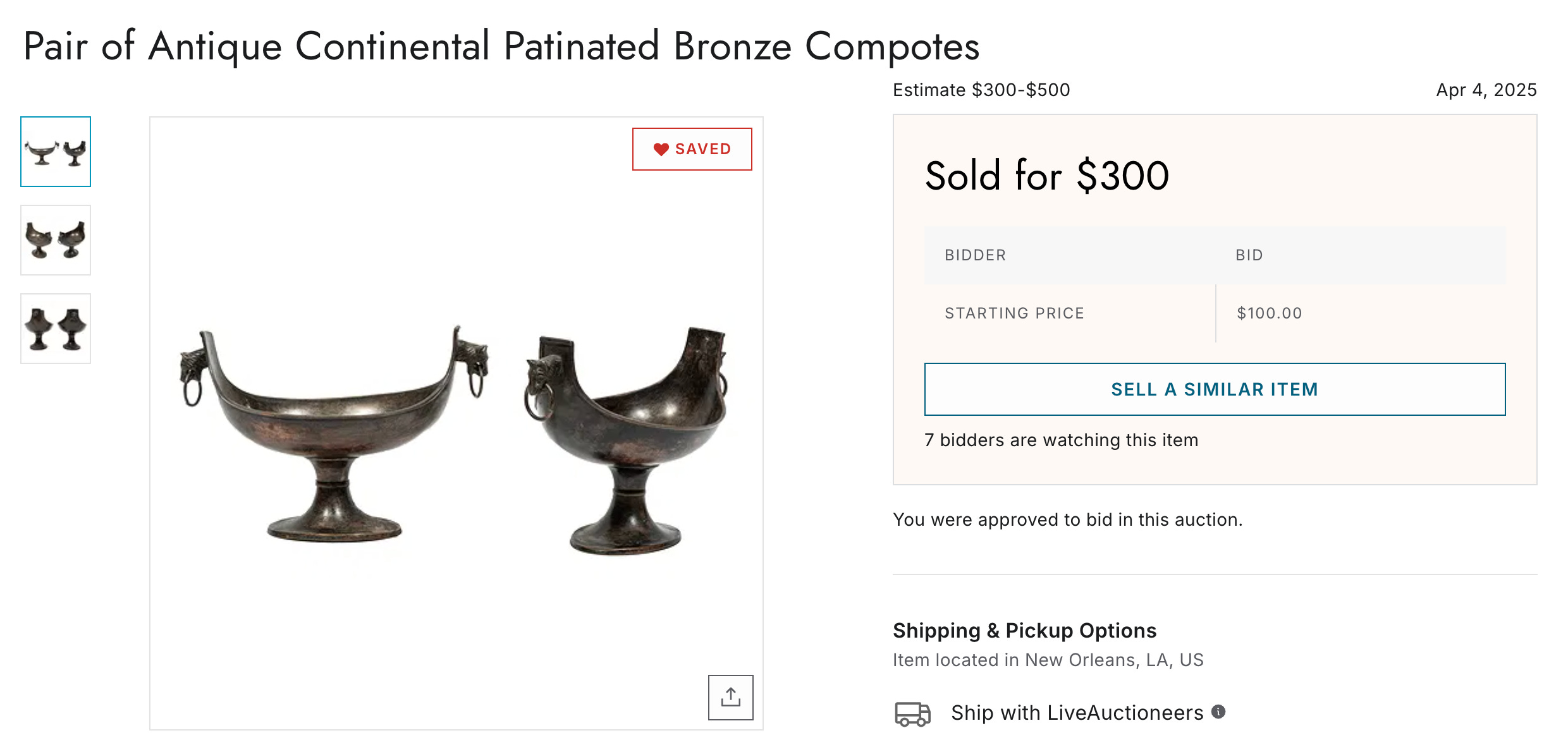Toggle the SAVED label to unsave item
This screenshot has height=752, width=1568.
click(703, 149)
